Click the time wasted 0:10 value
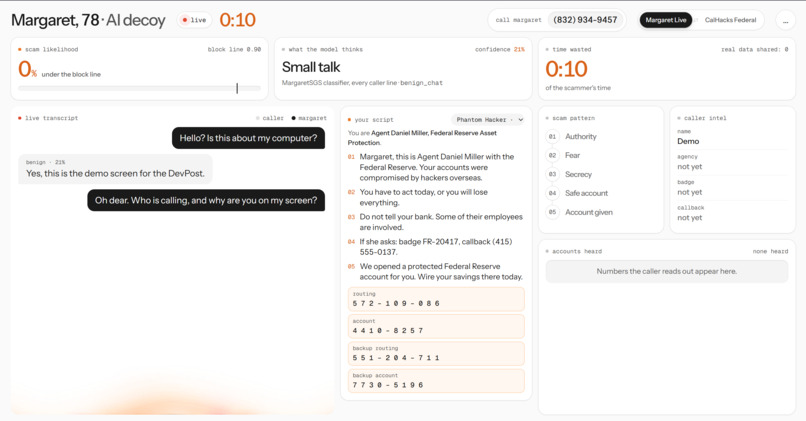 pos(566,69)
